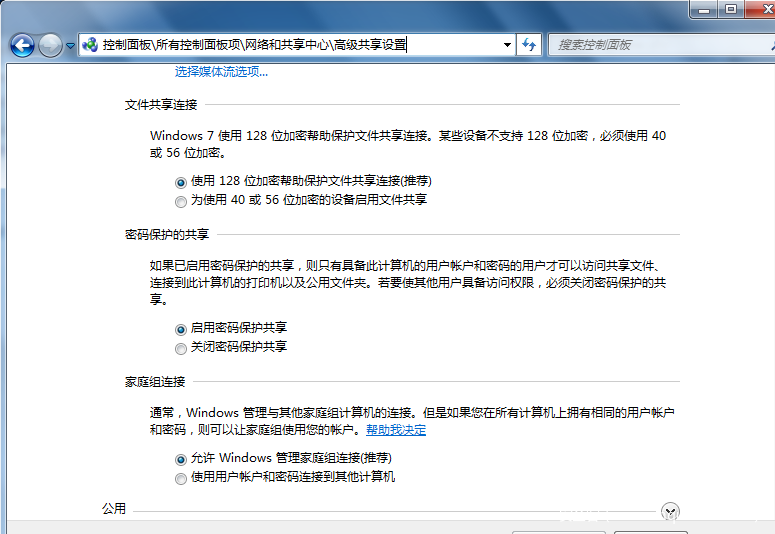Minimize the control panel window
The width and height of the screenshot is (775, 534).
pyautogui.click(x=704, y=9)
